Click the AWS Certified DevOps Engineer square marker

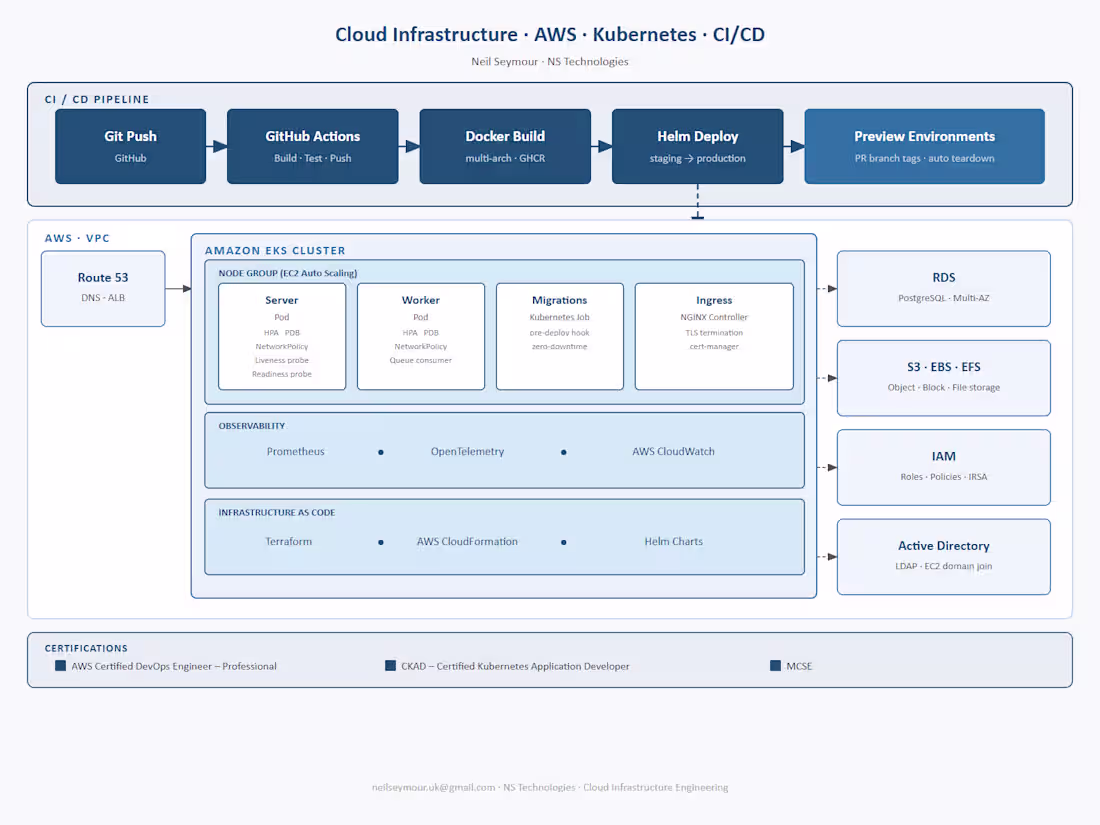(x=60, y=666)
